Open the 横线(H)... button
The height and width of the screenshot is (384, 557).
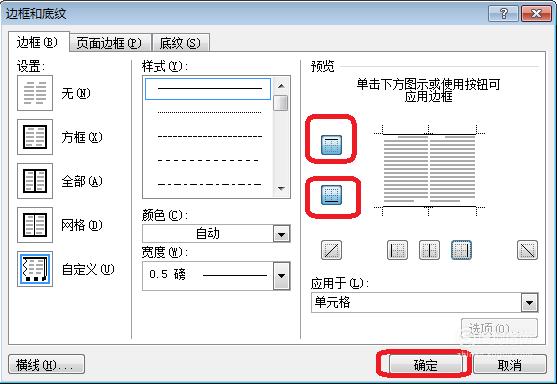(x=46, y=364)
